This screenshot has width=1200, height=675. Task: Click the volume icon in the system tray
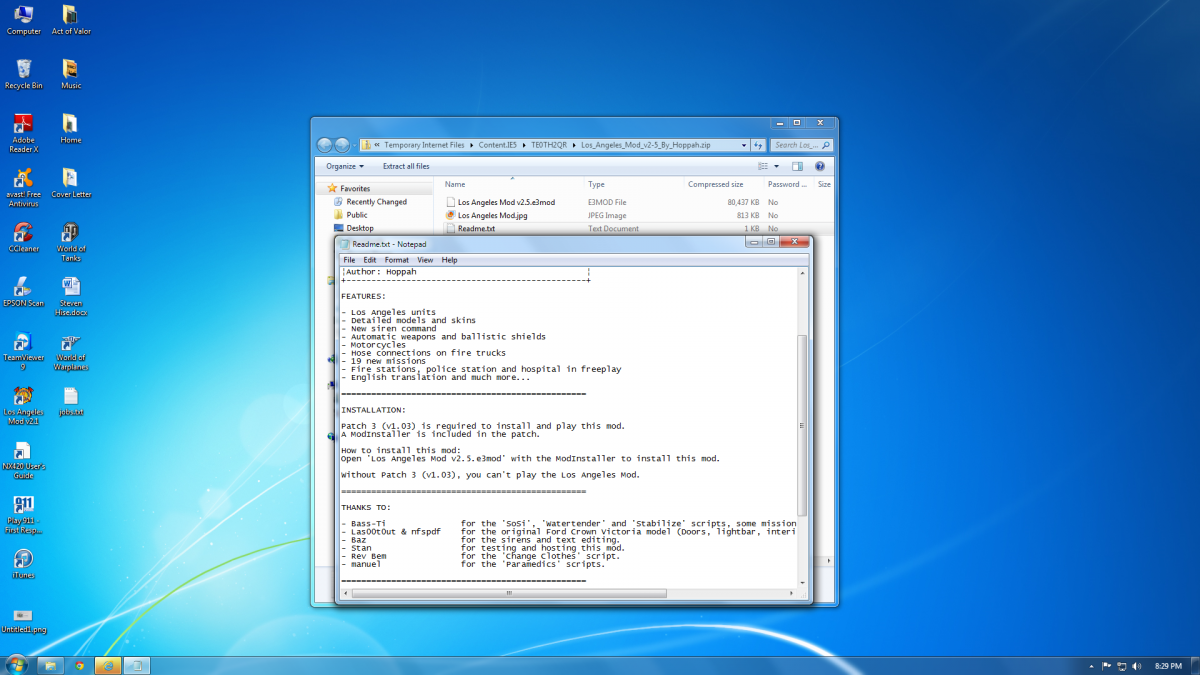tap(1137, 665)
